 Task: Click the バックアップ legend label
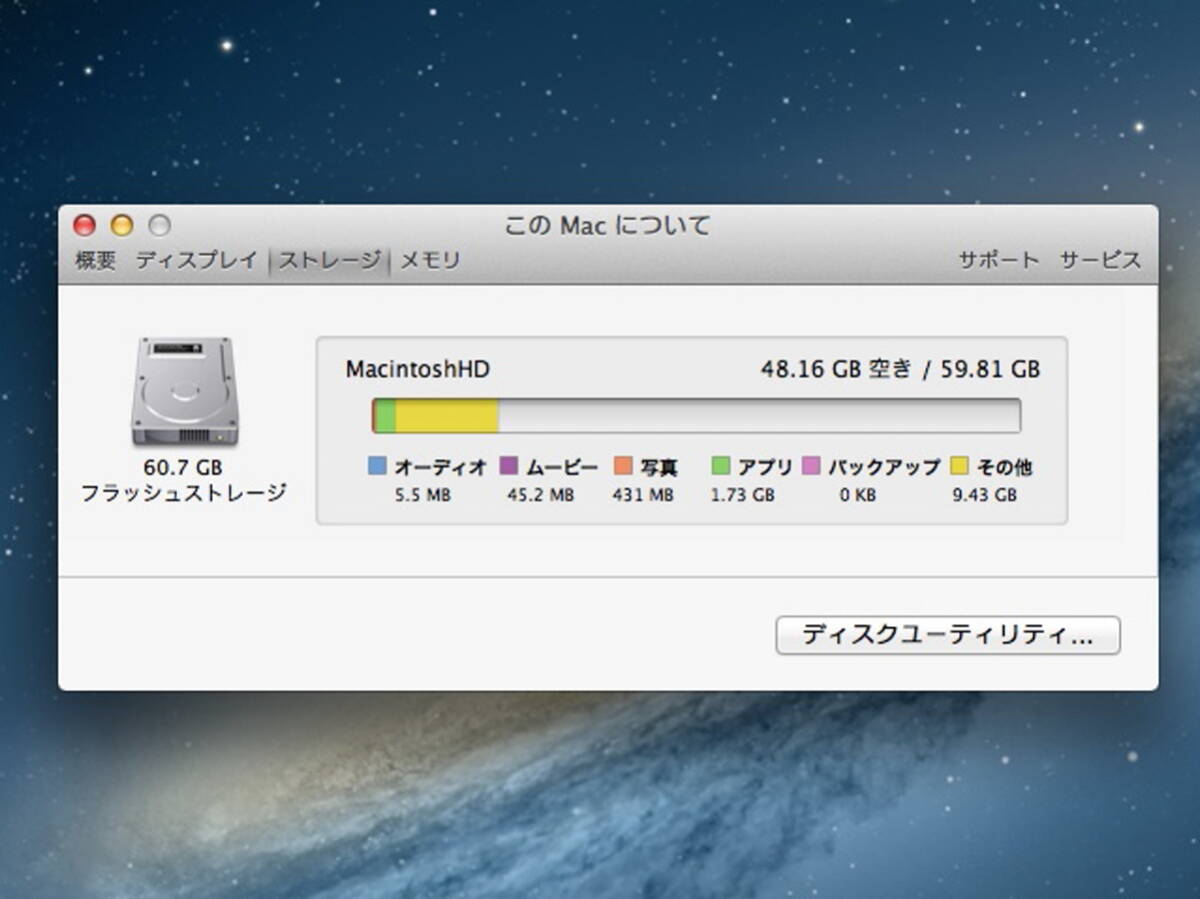(x=884, y=467)
